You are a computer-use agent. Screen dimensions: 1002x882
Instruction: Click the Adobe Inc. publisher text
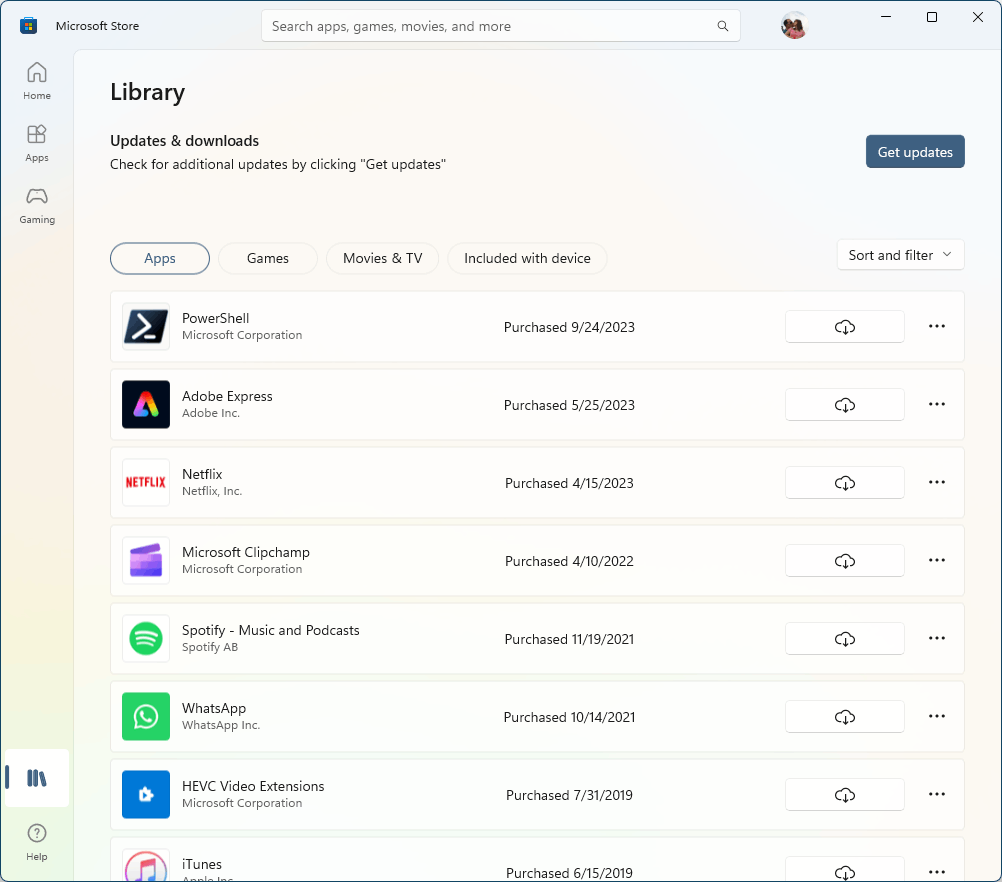[211, 413]
